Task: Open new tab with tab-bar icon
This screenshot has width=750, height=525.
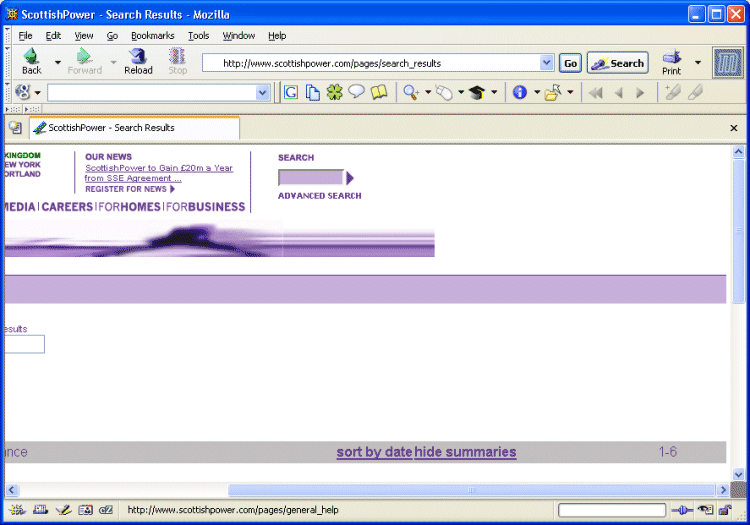Action: pyautogui.click(x=15, y=128)
